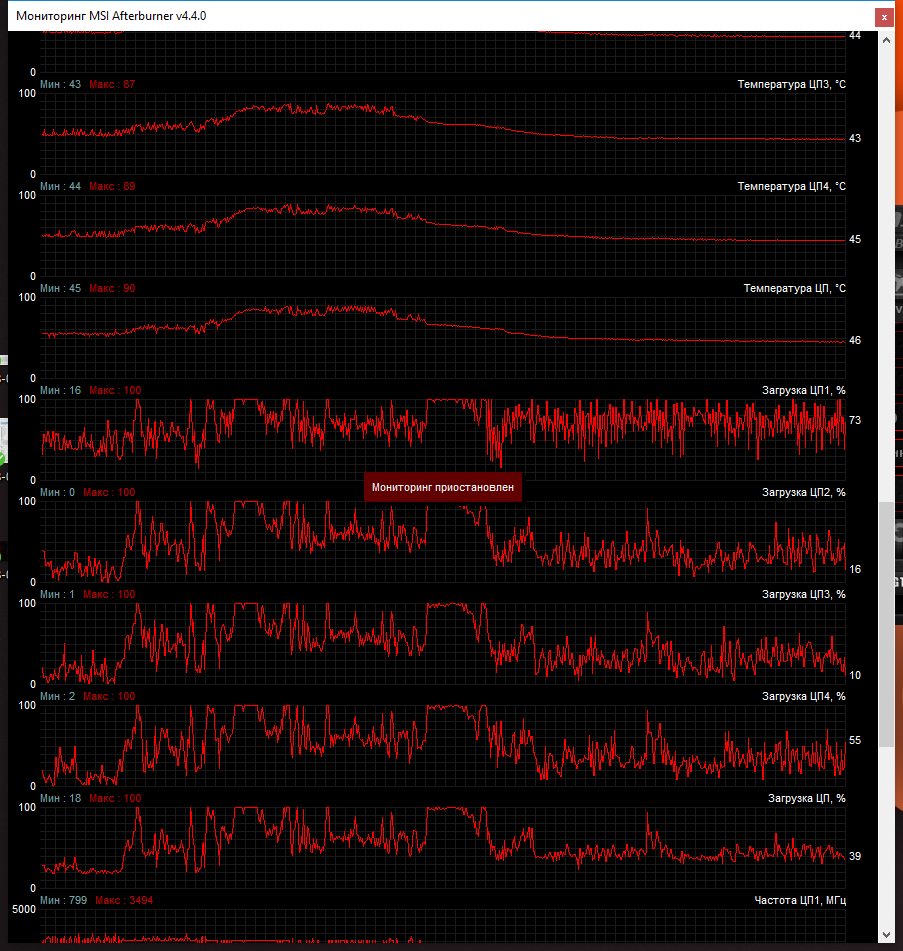Click the 'Мин : 799' frequency label
903x951 pixels.
(x=63, y=900)
